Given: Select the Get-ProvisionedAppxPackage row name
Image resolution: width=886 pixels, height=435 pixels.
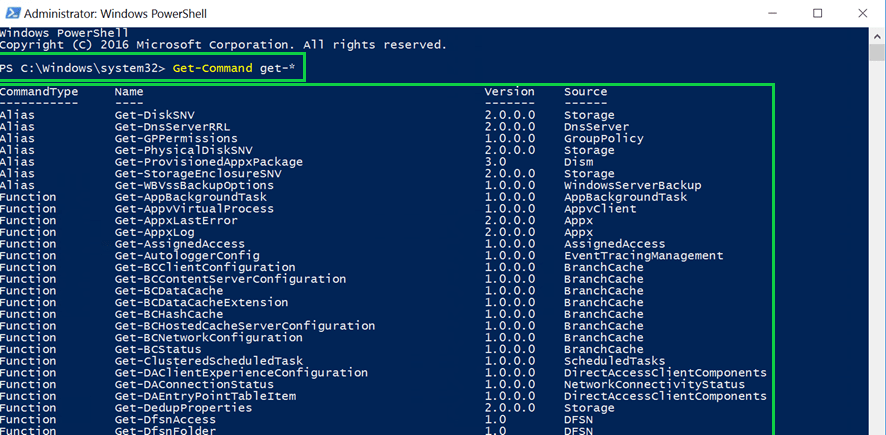Looking at the screenshot, I should tap(208, 162).
